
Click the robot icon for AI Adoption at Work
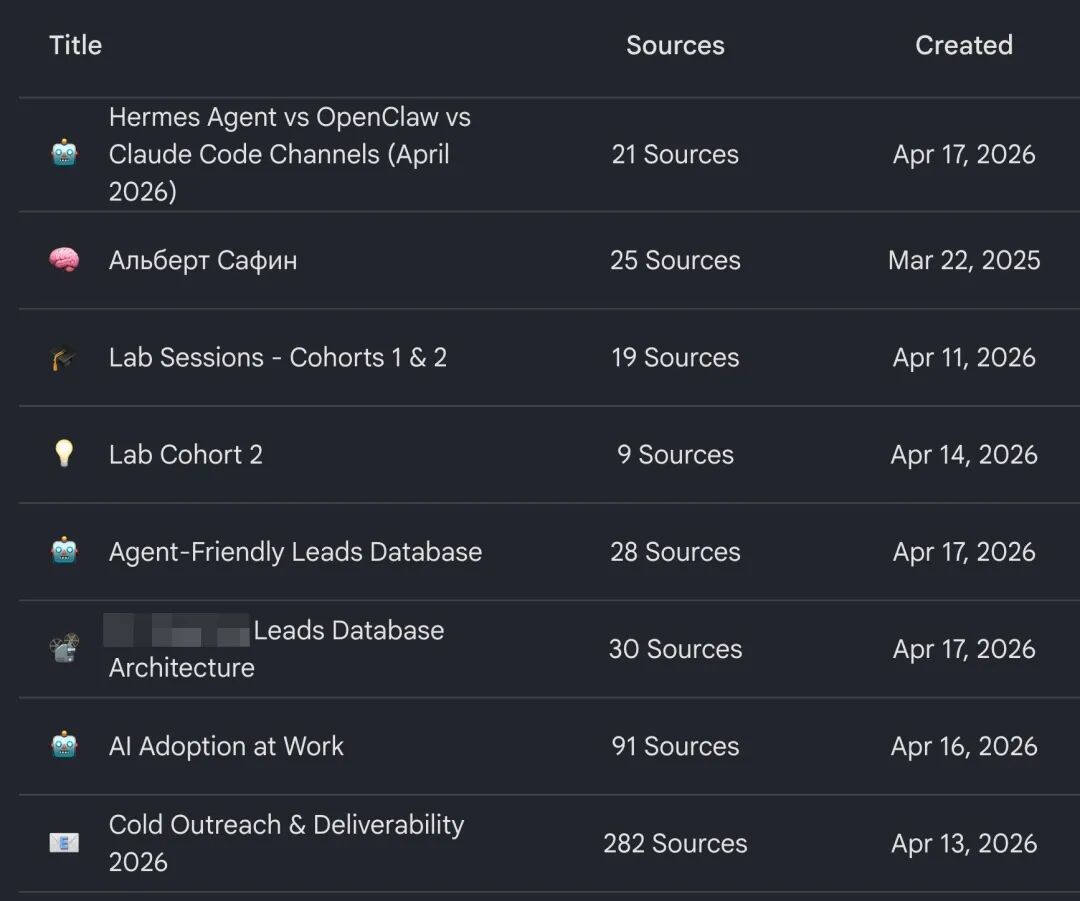64,746
